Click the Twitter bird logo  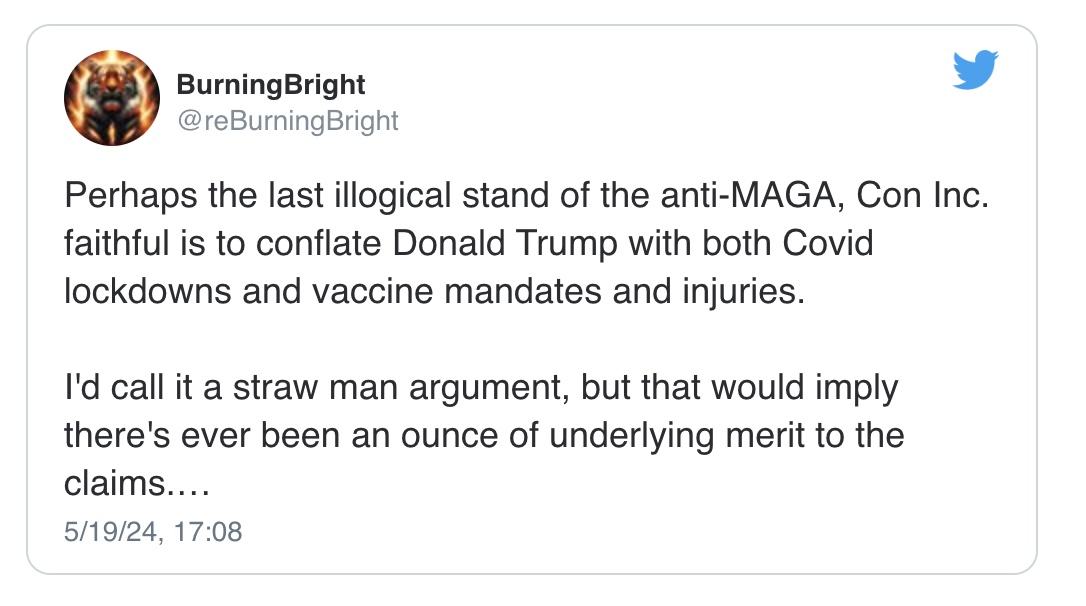pos(976,71)
